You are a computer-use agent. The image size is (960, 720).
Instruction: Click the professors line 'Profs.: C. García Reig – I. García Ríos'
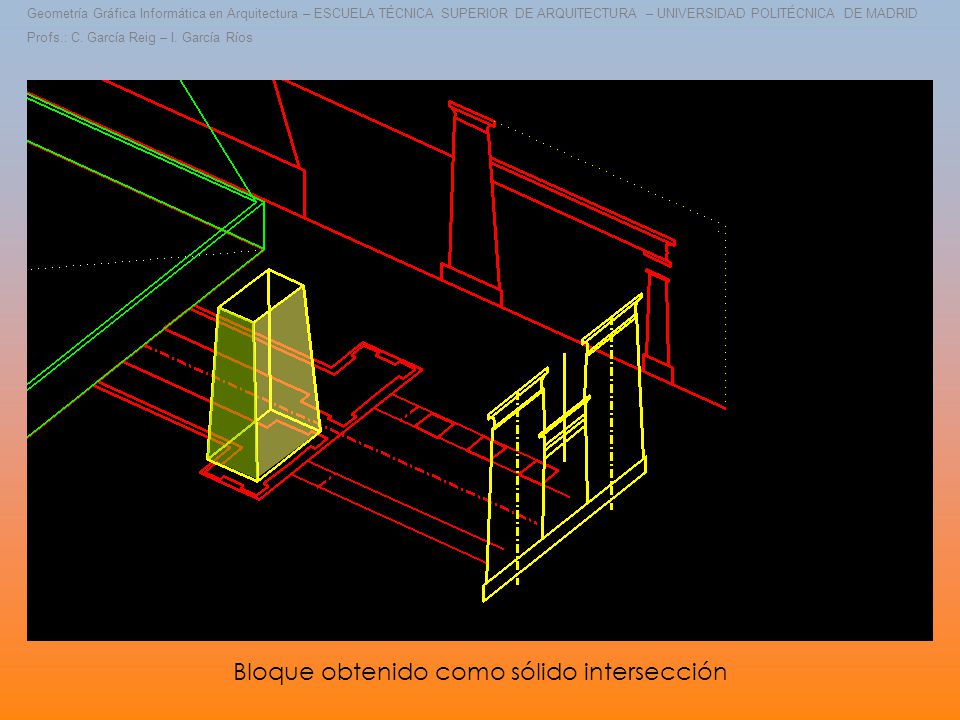tap(140, 37)
